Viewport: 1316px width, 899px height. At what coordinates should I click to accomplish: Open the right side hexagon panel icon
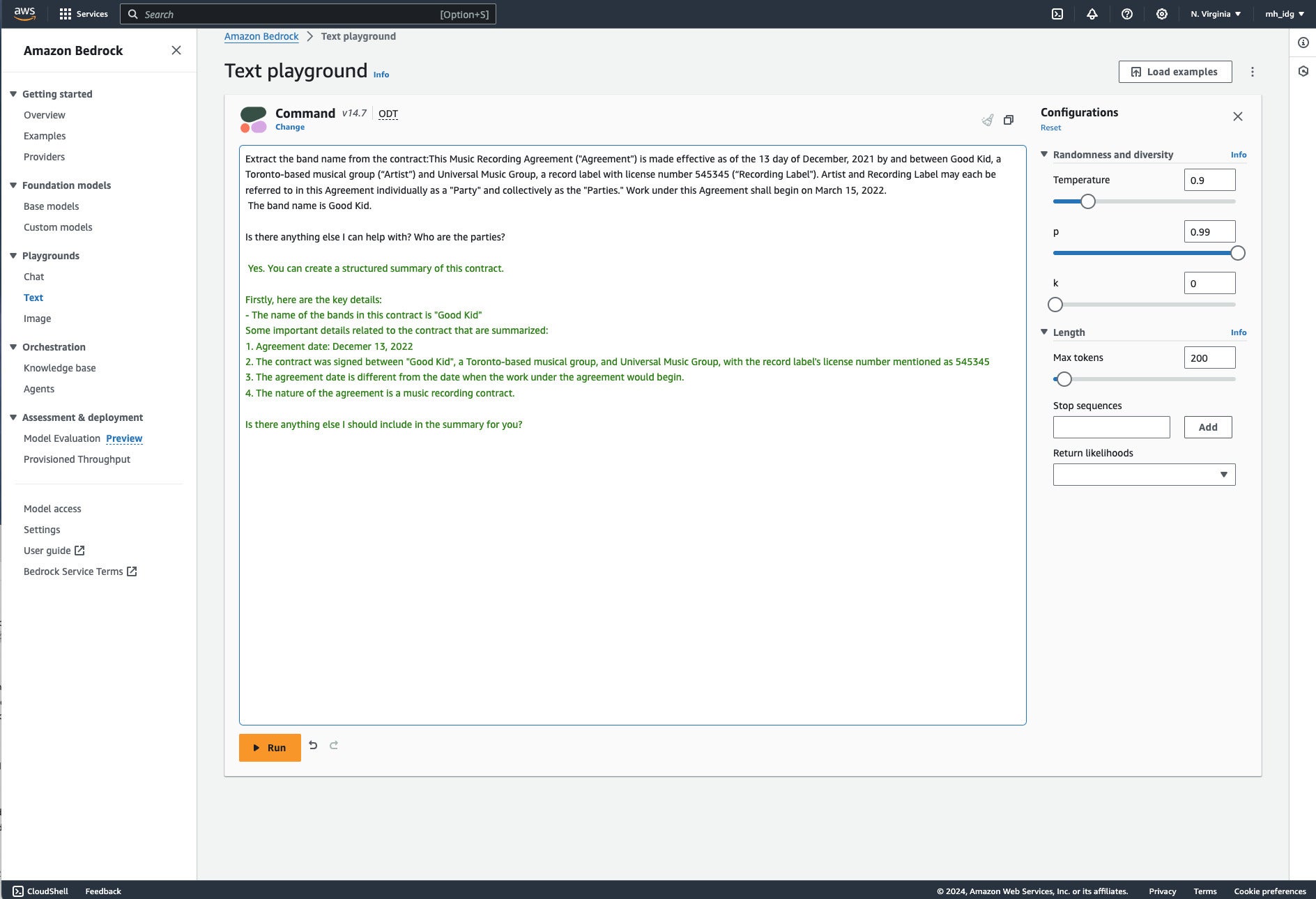[x=1303, y=71]
